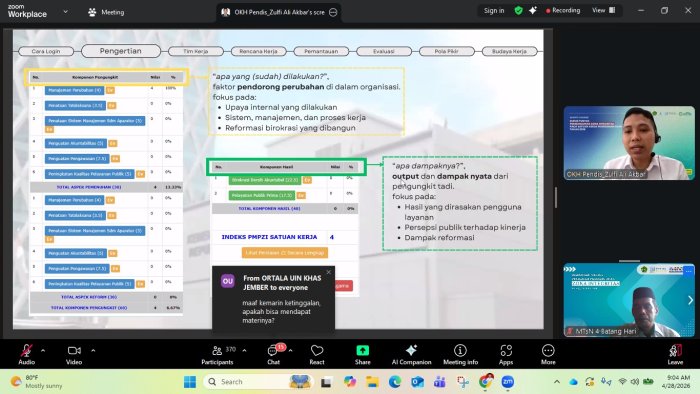Open Zoom Workplace dropdown chevron
This screenshot has height=394, width=700.
point(65,12)
